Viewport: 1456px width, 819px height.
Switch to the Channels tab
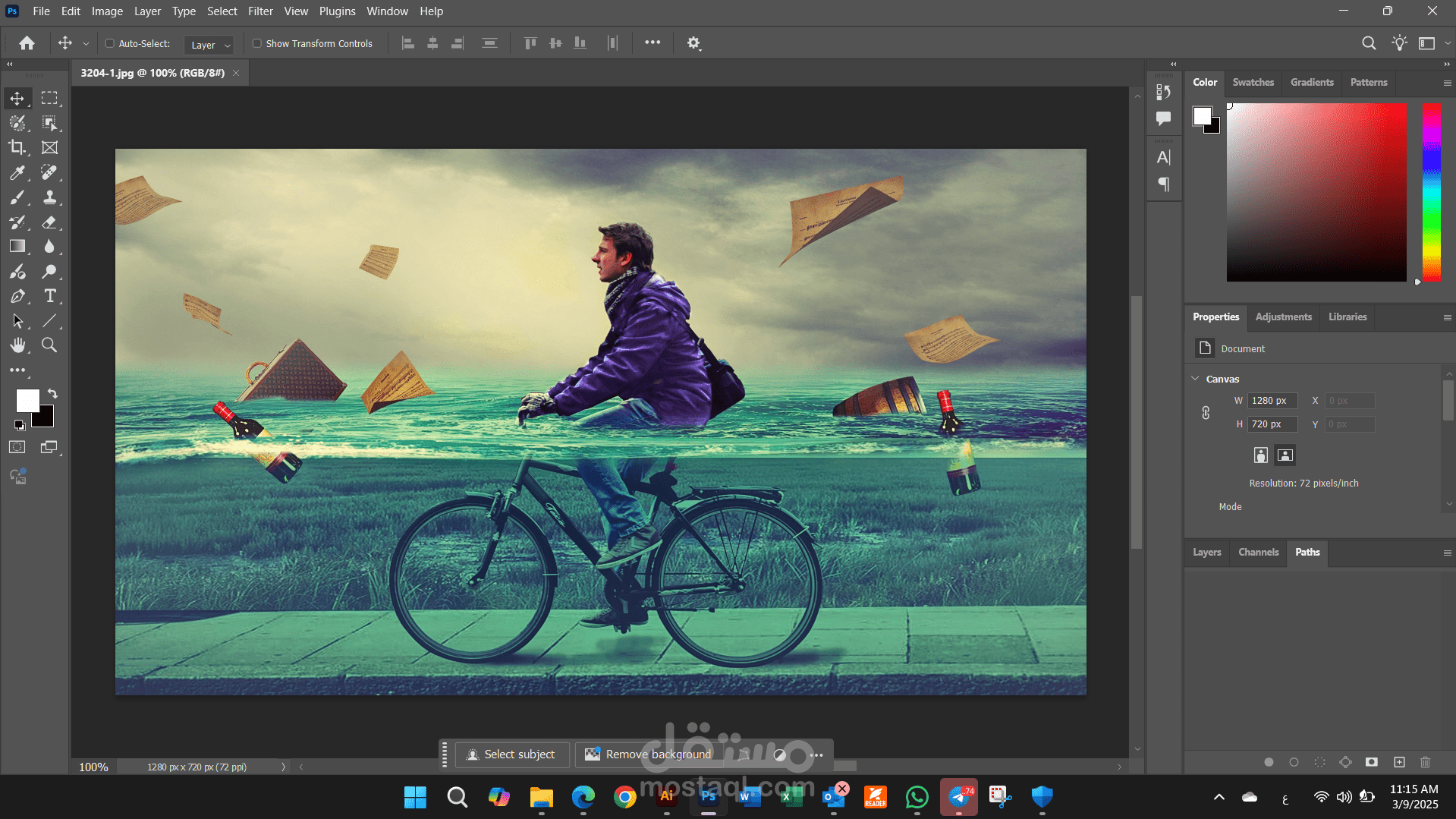(x=1258, y=552)
